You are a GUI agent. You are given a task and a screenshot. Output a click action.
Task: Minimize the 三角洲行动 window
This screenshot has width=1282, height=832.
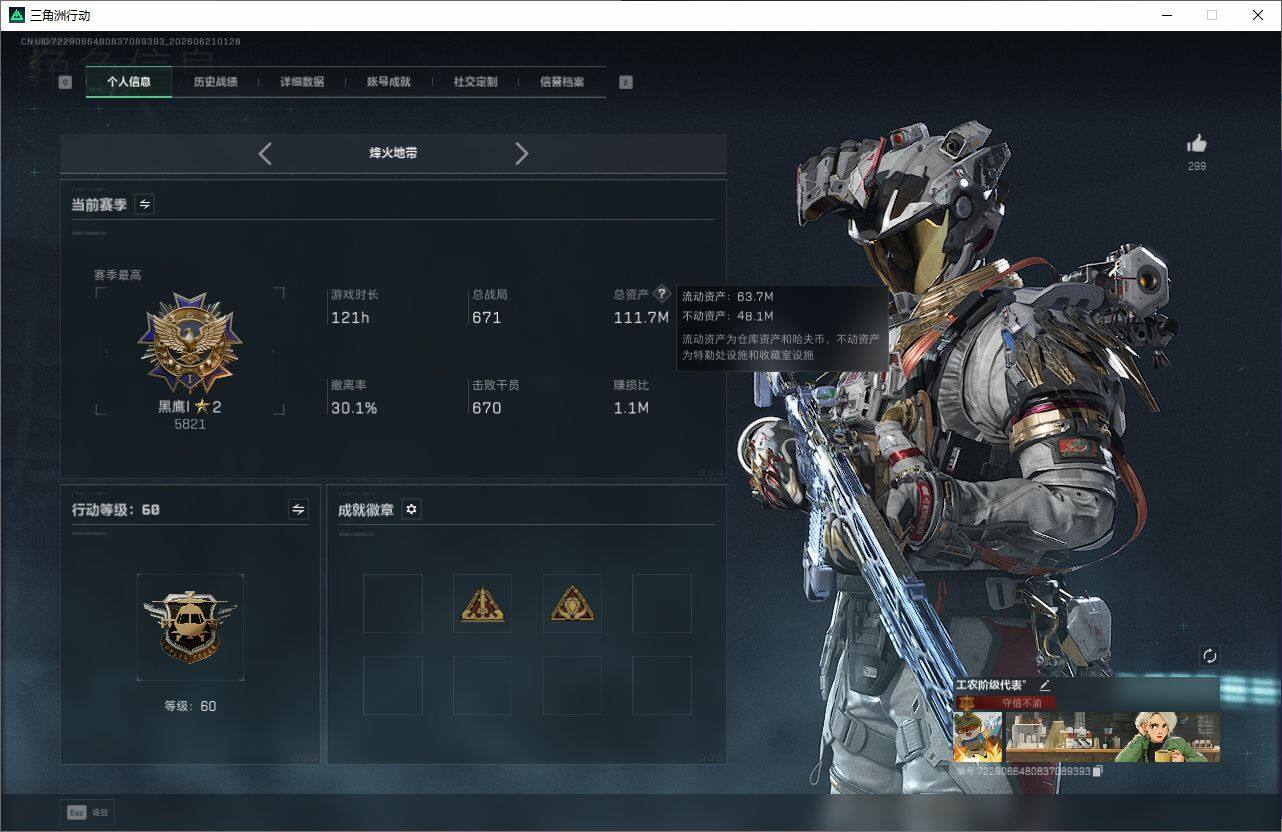pyautogui.click(x=1167, y=15)
